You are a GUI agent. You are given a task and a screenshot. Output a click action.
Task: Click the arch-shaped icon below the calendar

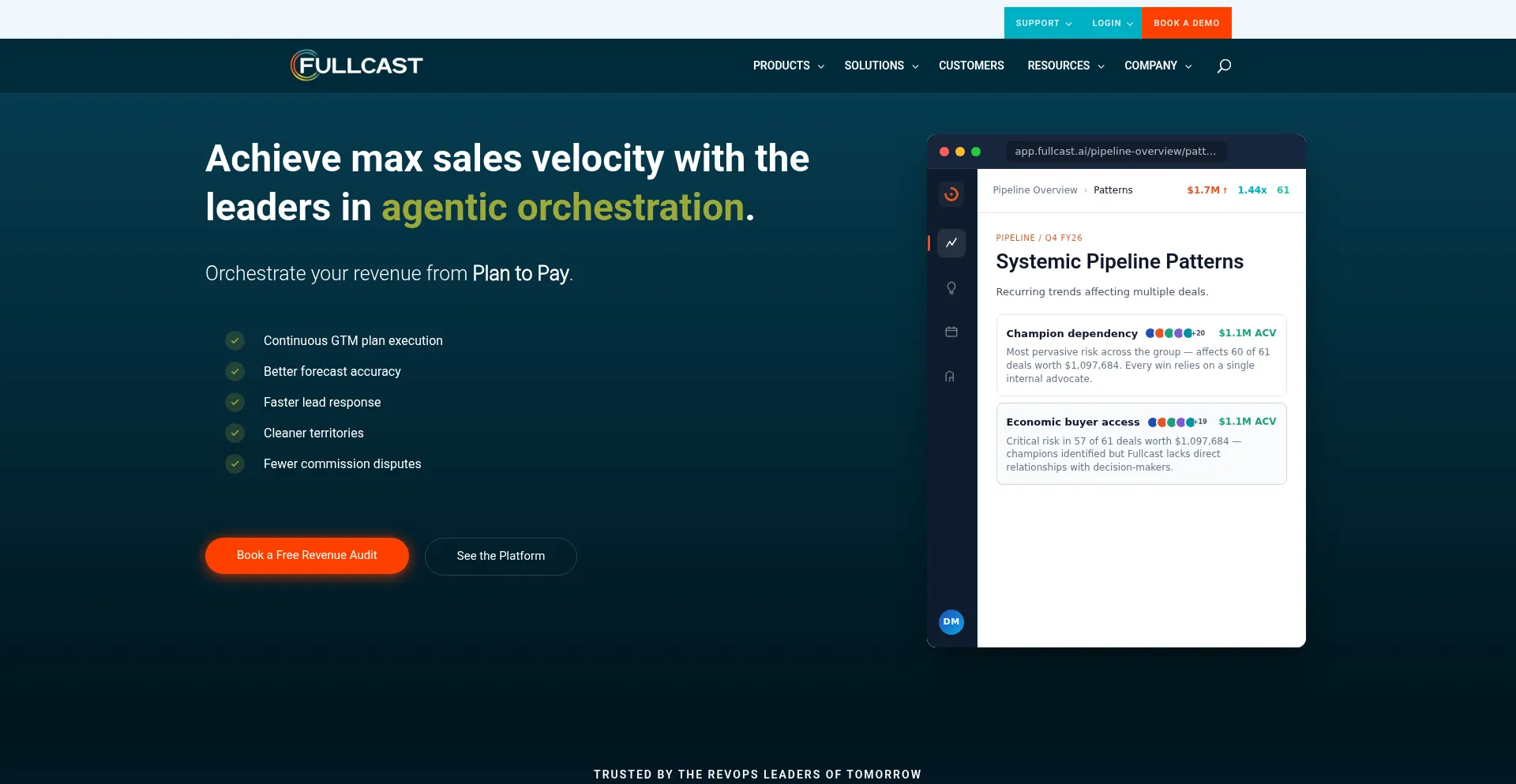[950, 377]
